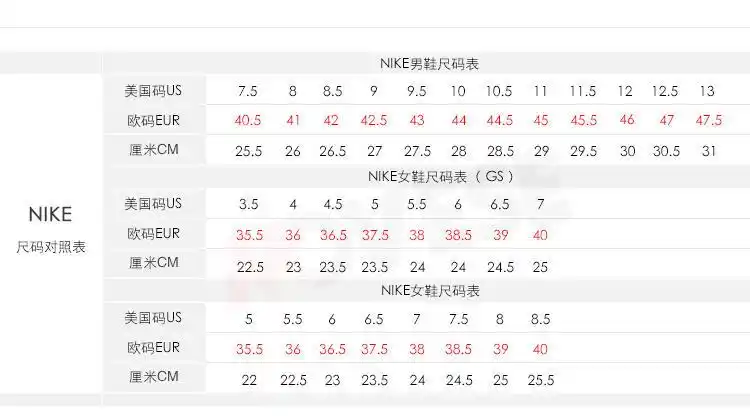750x417 pixels.
Task: Select US size 13 in the men's table
Action: pos(707,91)
